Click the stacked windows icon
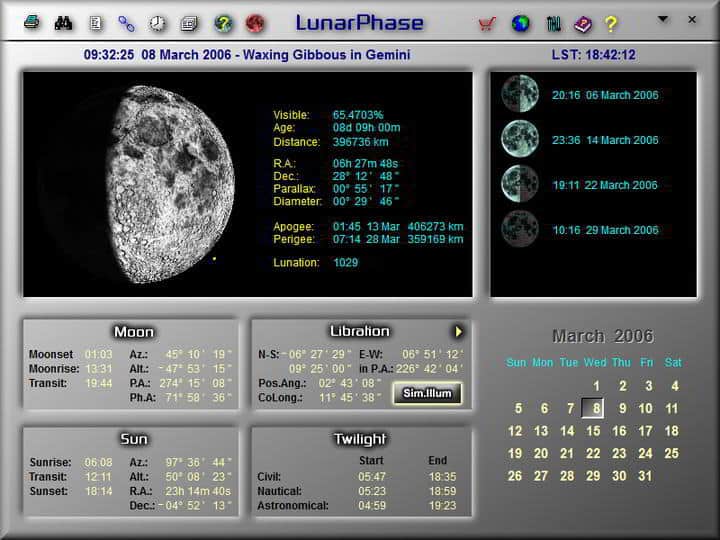 tap(189, 23)
